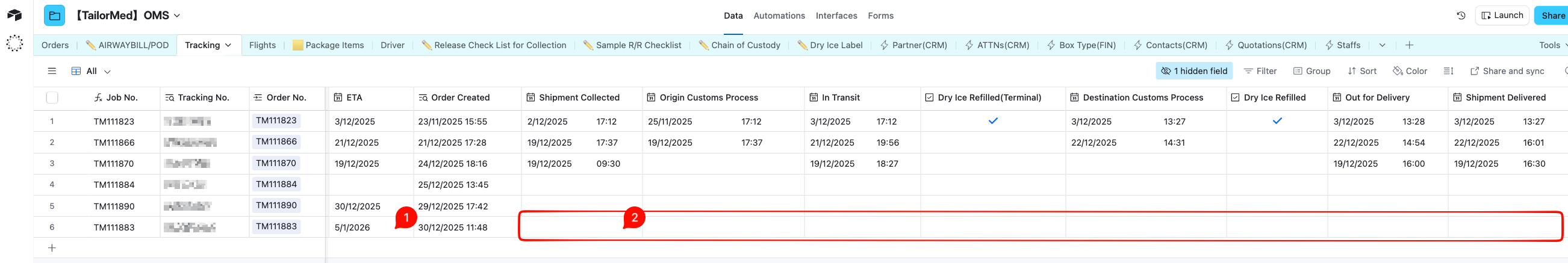Show more tables via chevron dropdown
Viewport: 1568px width, 263px height.
(1383, 45)
